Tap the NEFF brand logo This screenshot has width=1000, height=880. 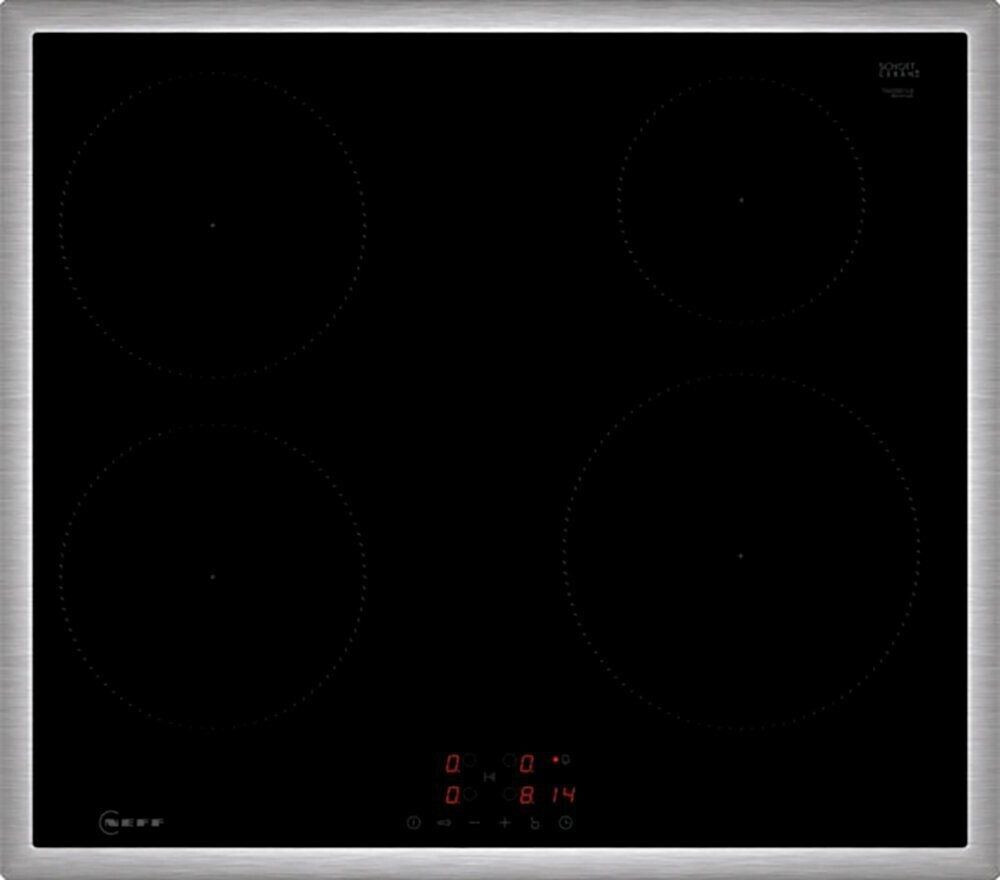click(x=132, y=823)
